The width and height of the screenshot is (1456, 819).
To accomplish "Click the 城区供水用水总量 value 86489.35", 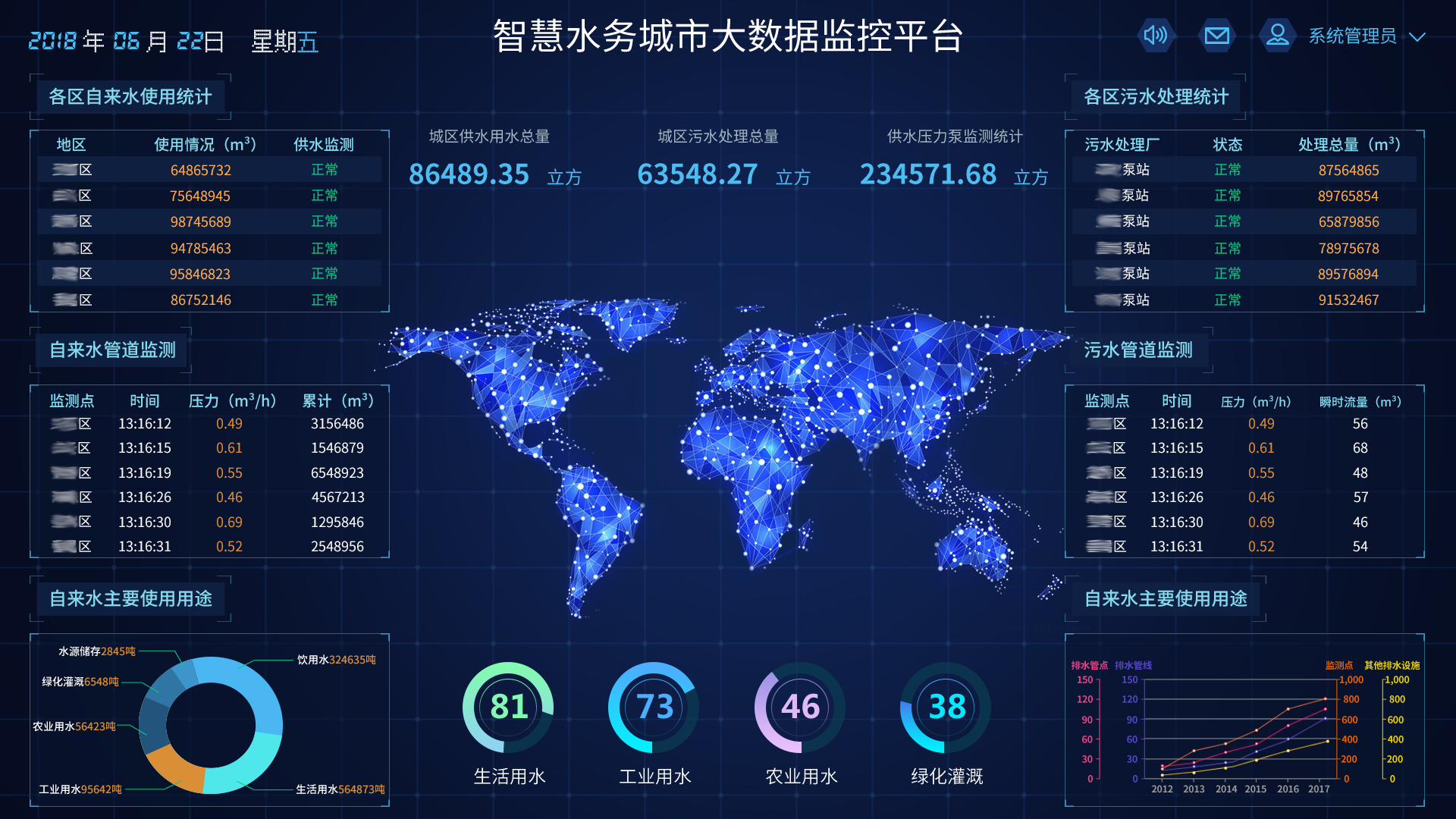I will click(469, 174).
